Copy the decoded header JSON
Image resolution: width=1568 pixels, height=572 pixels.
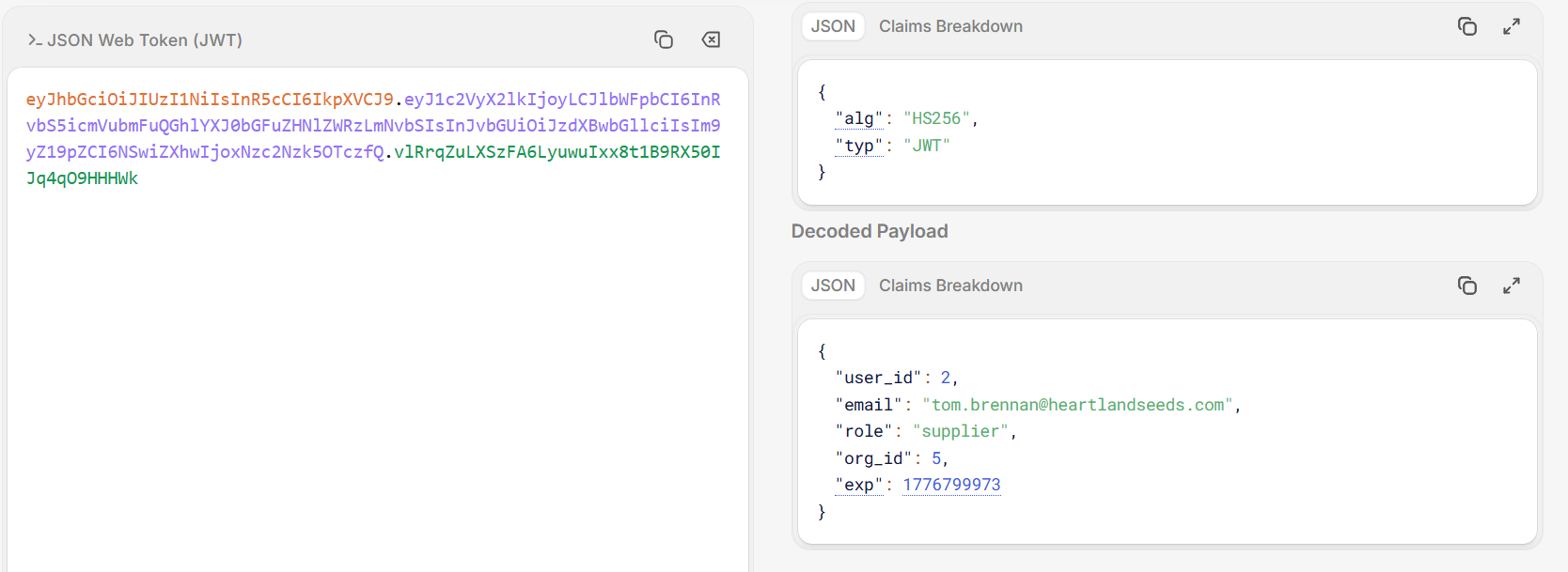click(1466, 26)
